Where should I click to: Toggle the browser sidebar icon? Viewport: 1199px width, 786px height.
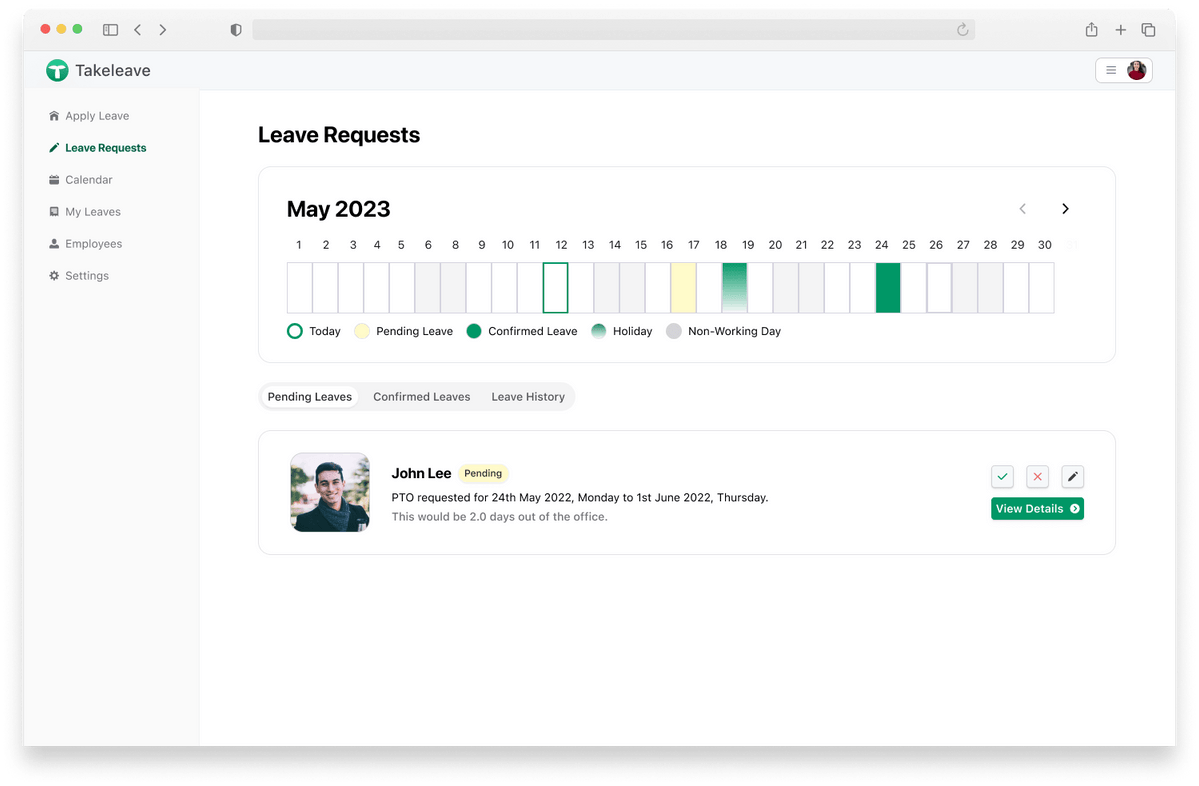pos(111,30)
